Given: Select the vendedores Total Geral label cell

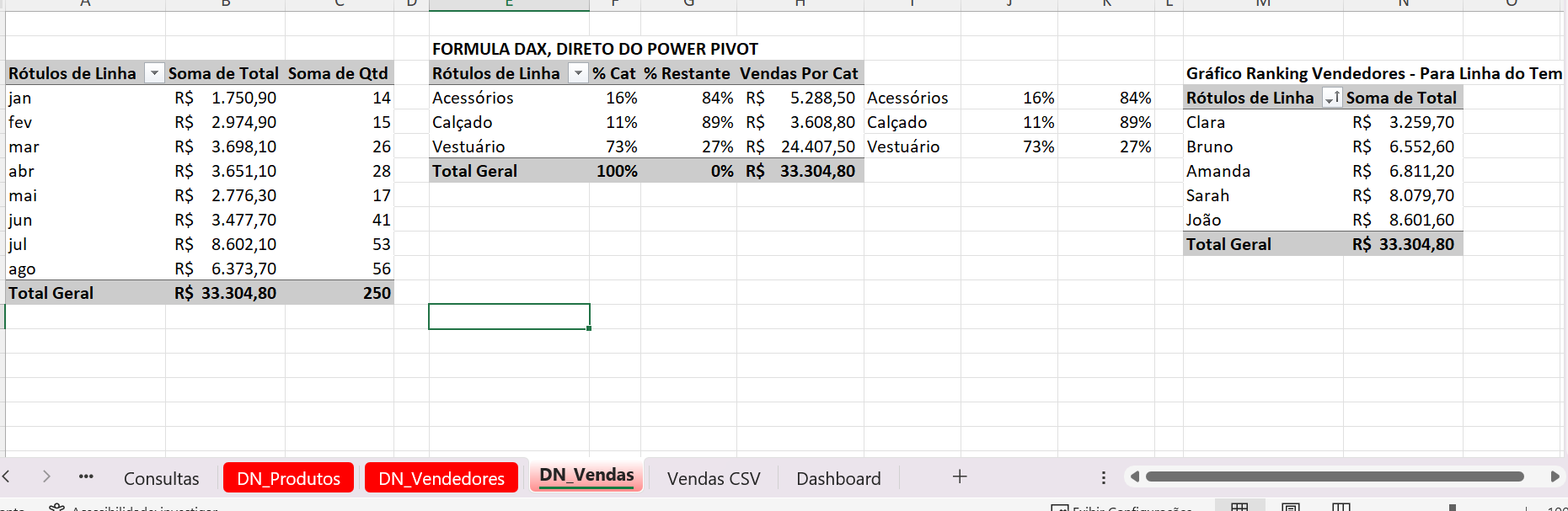Looking at the screenshot, I should (1263, 244).
